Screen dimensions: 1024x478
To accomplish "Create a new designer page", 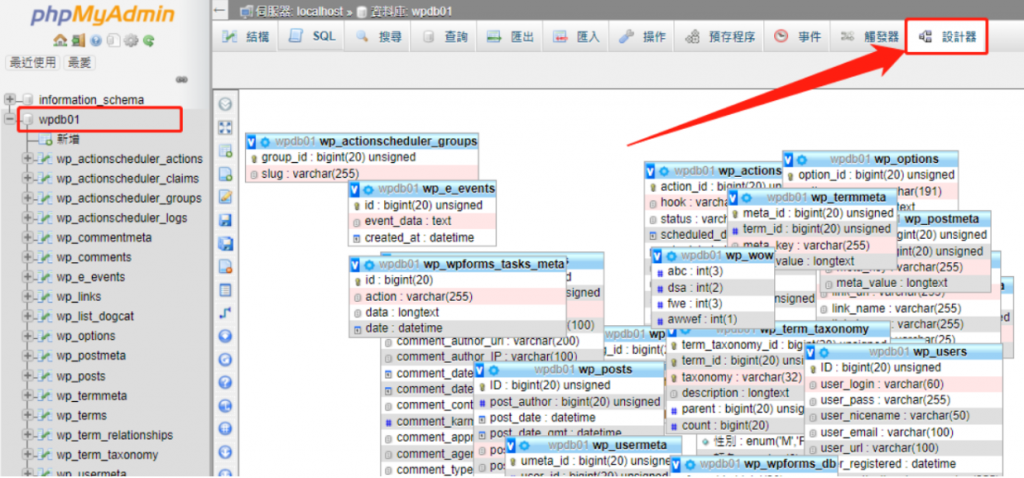I will 225,174.
